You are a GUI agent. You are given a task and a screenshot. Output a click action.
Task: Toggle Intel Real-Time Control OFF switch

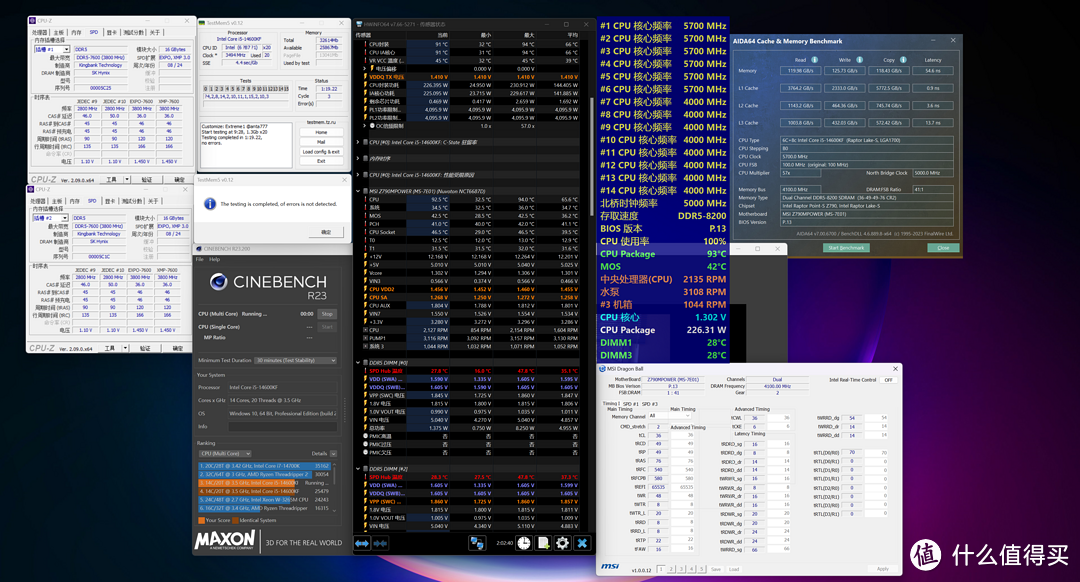click(x=889, y=380)
